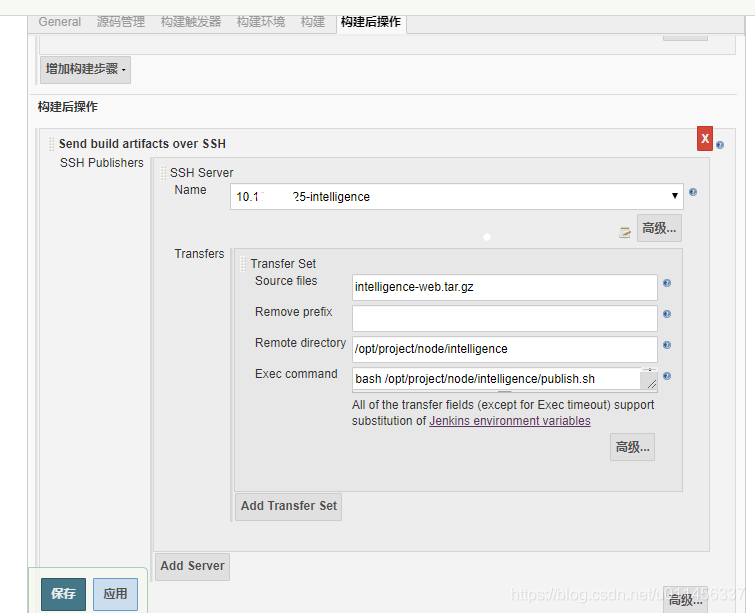Grab the drag handle of Send build artifacts
755x613 pixels.
click(52, 143)
